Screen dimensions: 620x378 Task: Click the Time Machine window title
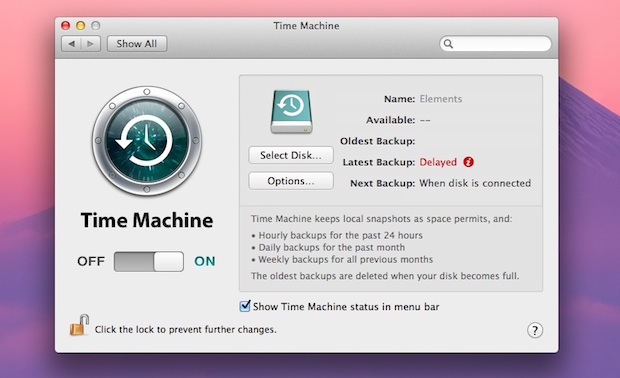point(306,26)
